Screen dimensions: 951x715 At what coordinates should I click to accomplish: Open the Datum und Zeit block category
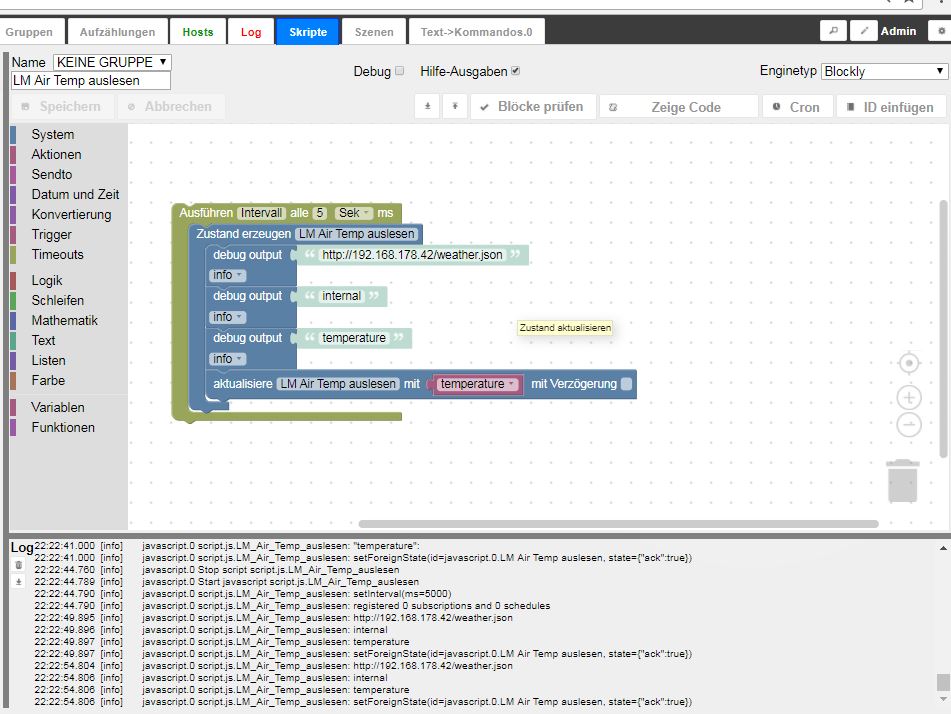[x=75, y=195]
